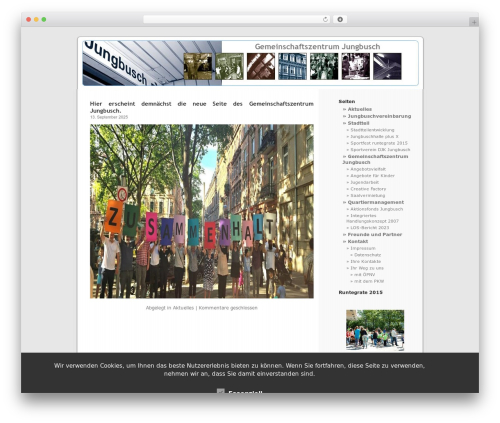Screen dimensions: 500x423
Task: Open LOS-Bericht 2023 link
Action: [370, 228]
